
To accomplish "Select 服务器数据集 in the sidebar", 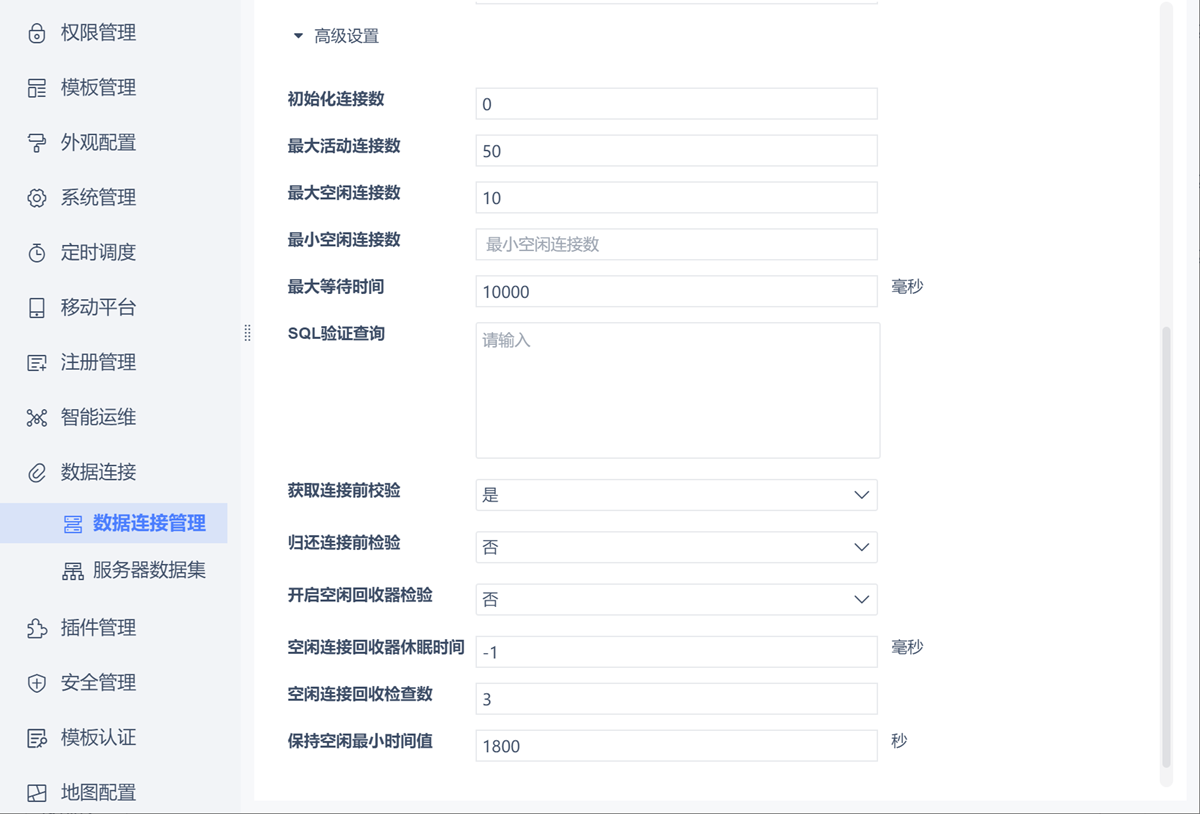I will click(148, 571).
